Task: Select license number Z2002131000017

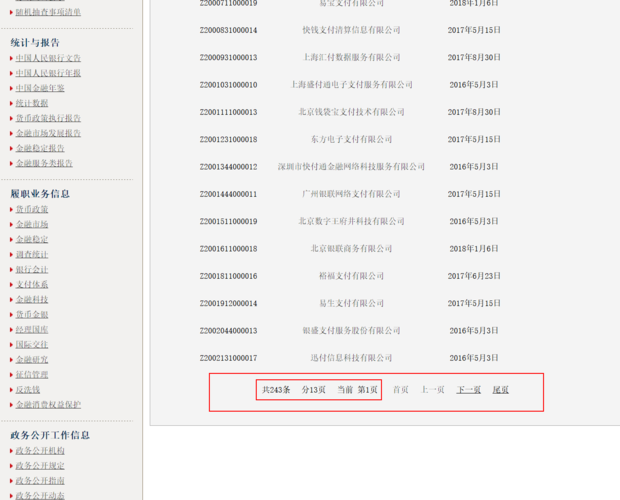Action: click(229, 358)
